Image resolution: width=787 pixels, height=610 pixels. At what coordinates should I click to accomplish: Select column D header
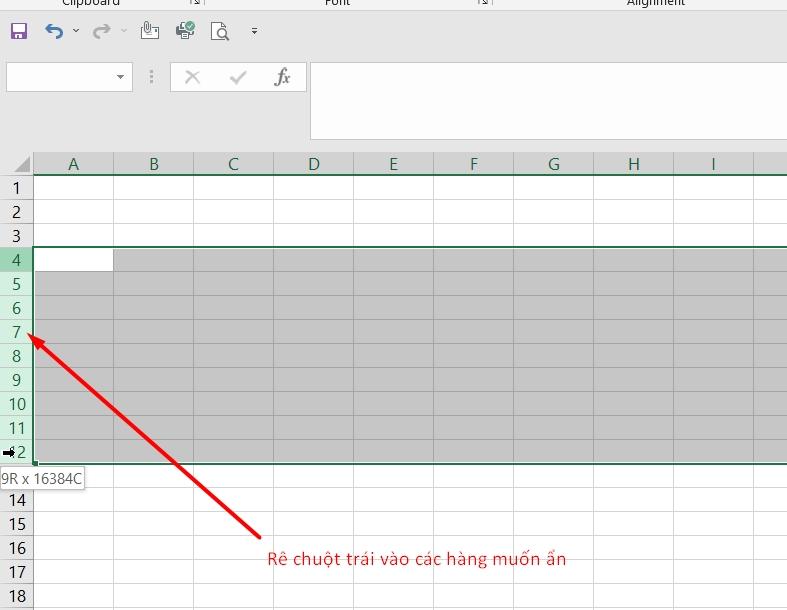(314, 164)
